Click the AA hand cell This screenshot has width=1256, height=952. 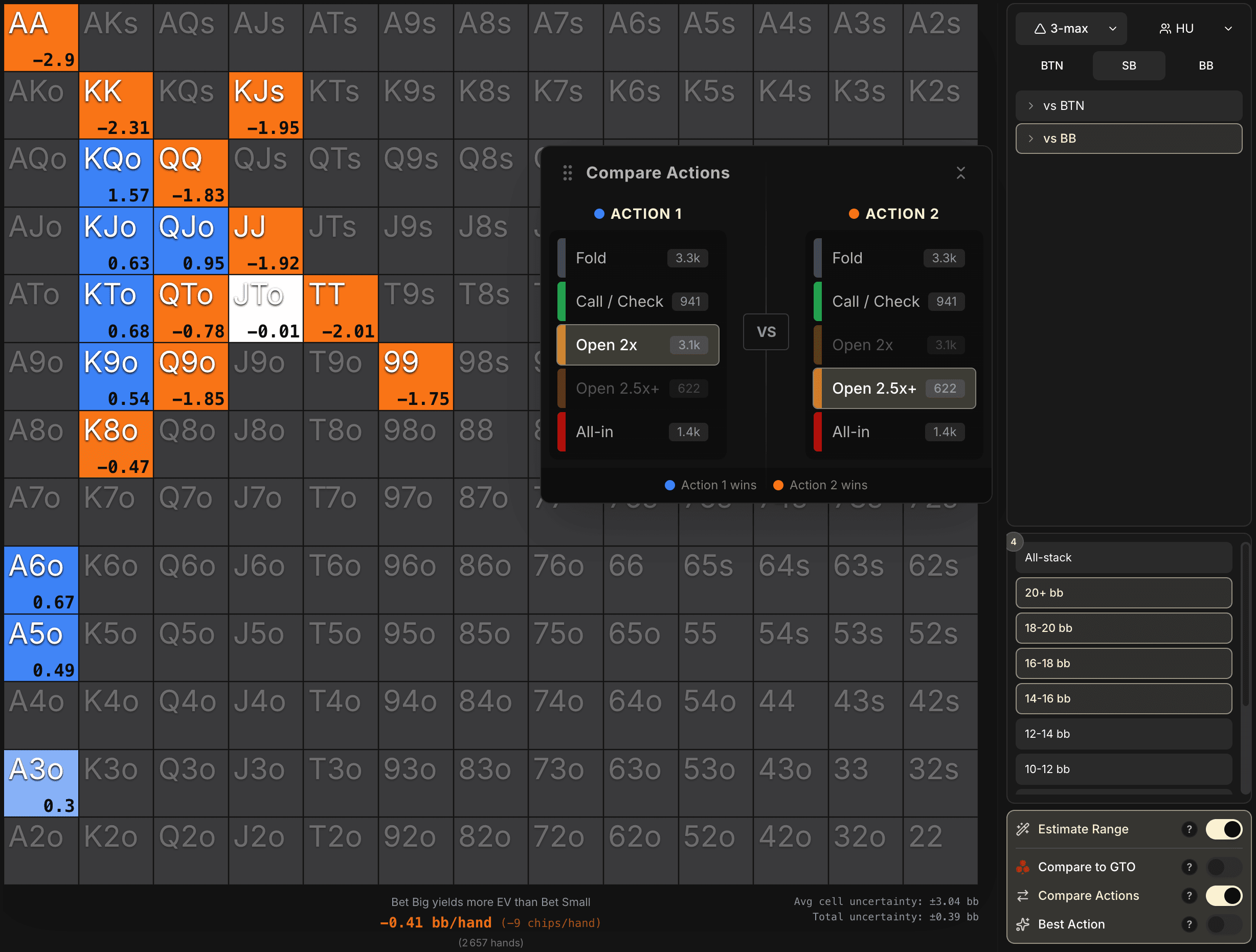click(x=41, y=37)
